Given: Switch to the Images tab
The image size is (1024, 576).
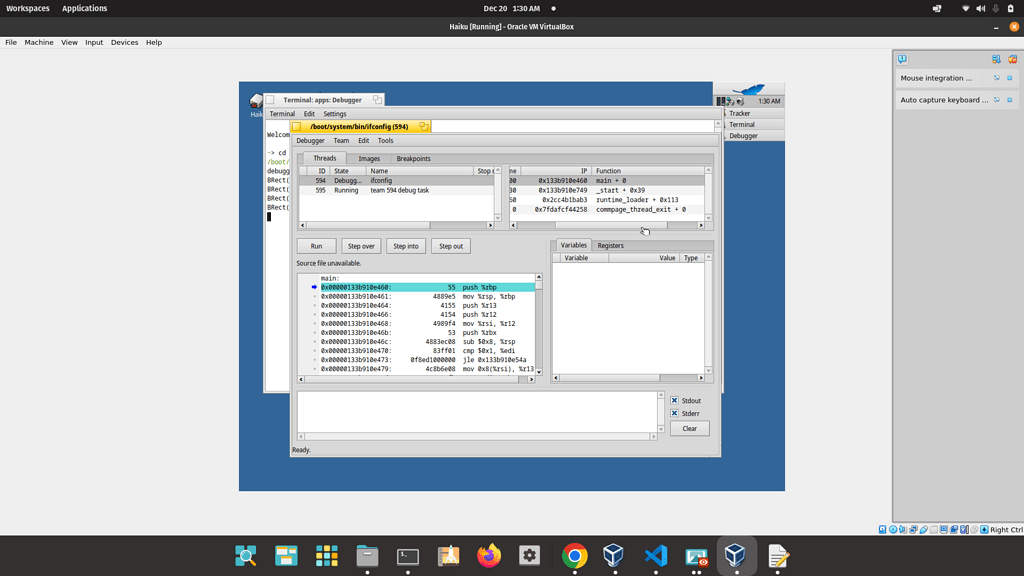Looking at the screenshot, I should click(x=369, y=159).
